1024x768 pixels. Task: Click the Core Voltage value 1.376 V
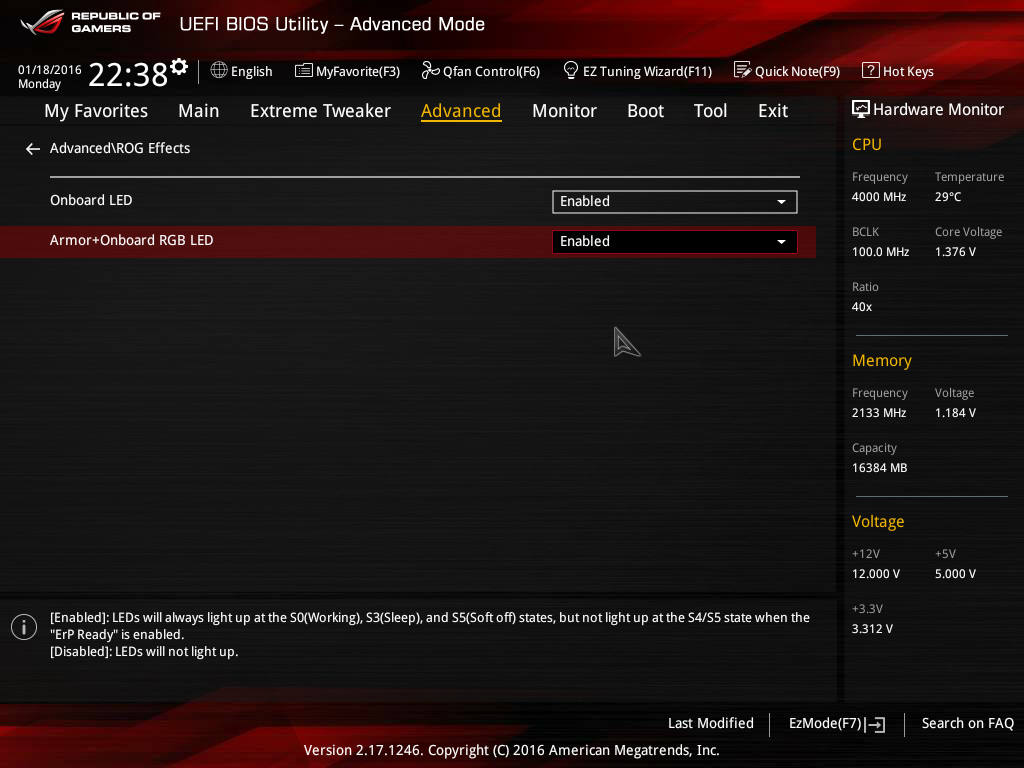pos(955,251)
